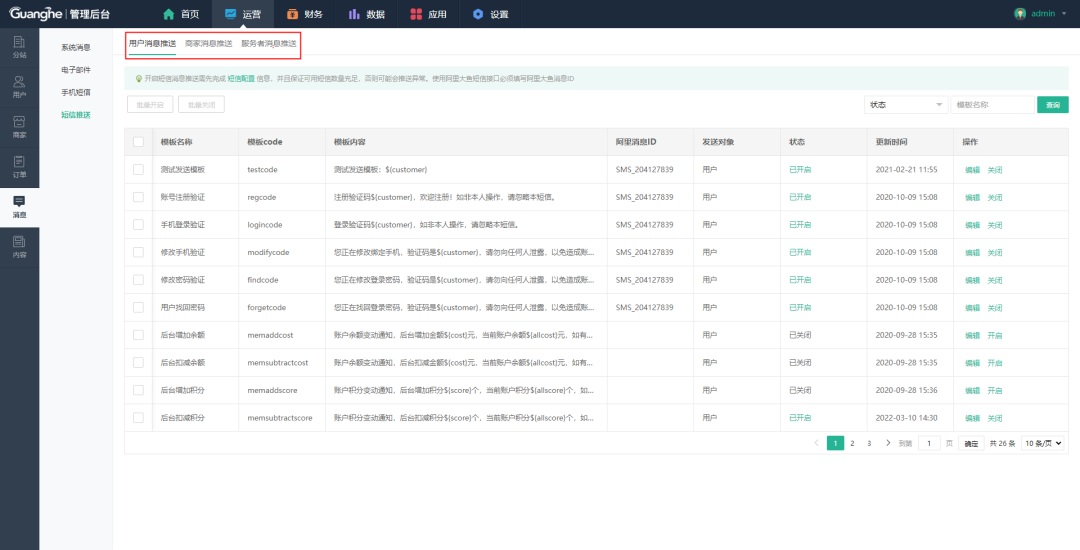1080x550 pixels.
Task: Open the 应用 apps grid icon
Action: [x=416, y=14]
